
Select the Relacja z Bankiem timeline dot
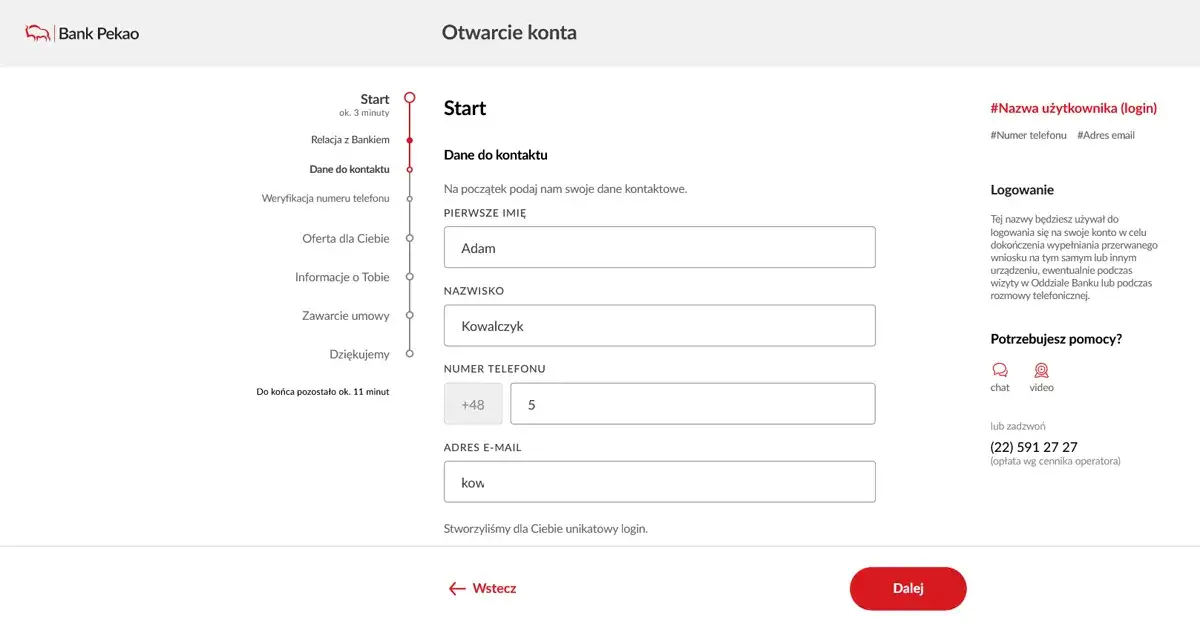410,140
